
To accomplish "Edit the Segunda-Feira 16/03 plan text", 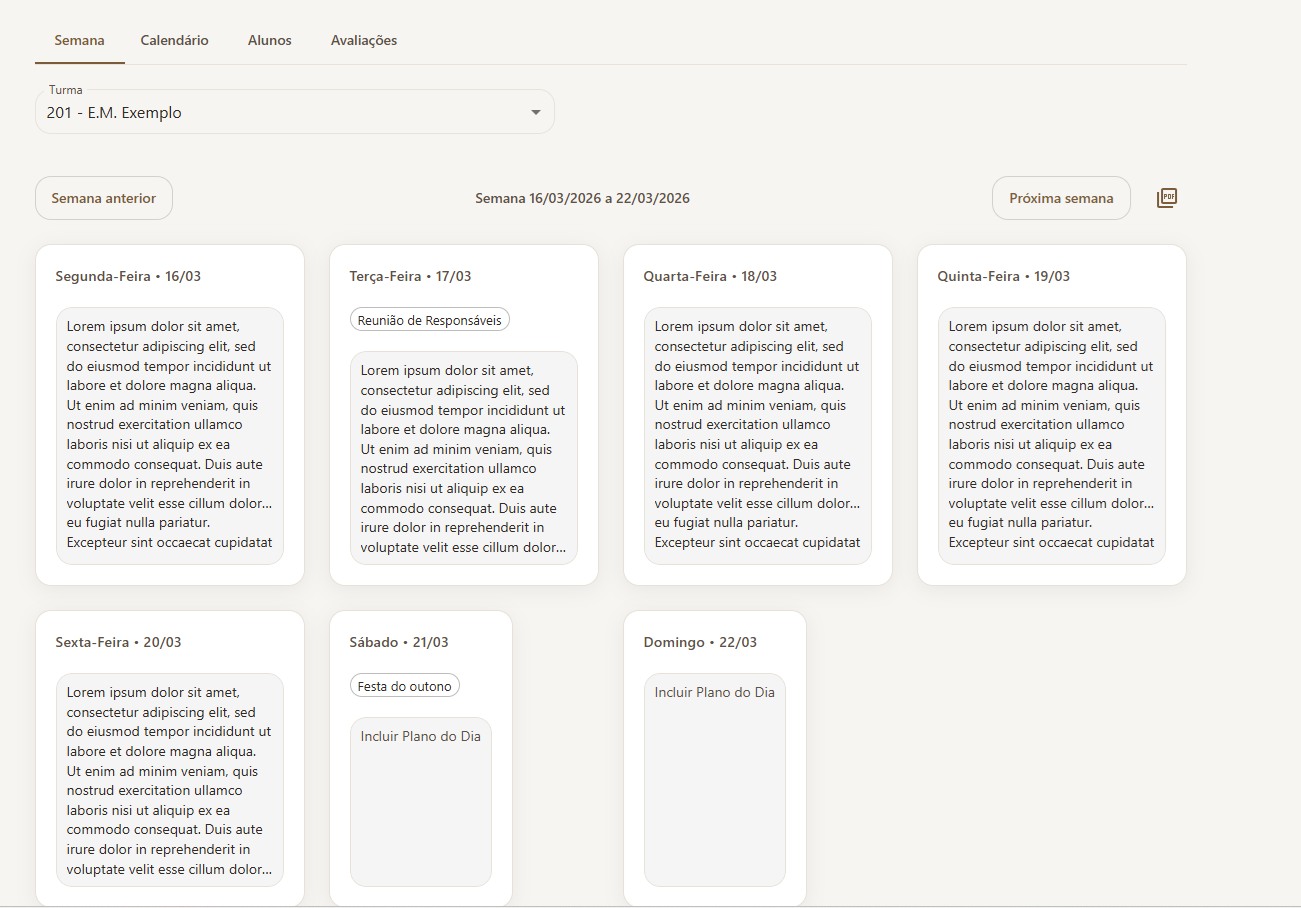I will 170,435.
